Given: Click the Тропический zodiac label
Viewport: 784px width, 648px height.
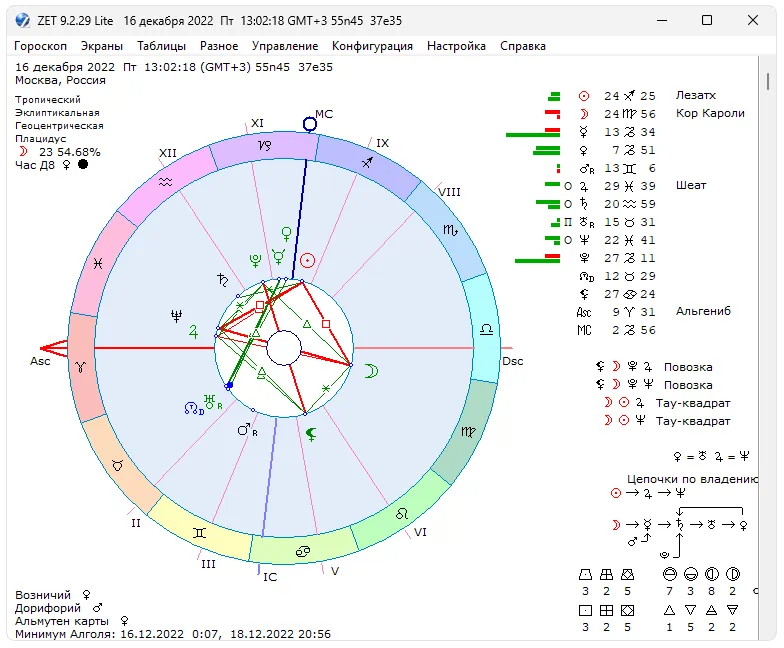Looking at the screenshot, I should pos(48,100).
